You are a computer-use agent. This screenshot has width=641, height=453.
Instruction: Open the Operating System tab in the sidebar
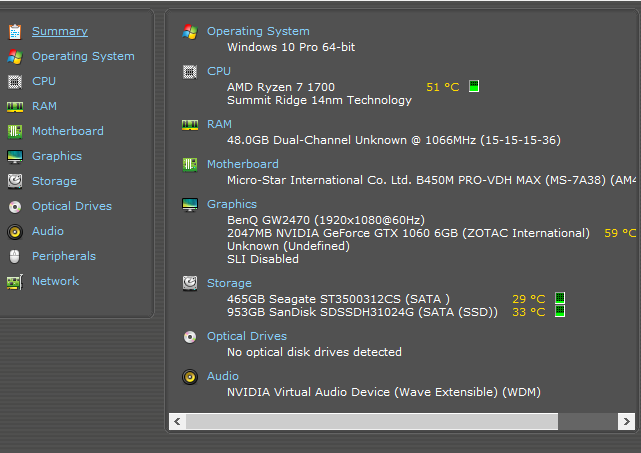(x=82, y=56)
